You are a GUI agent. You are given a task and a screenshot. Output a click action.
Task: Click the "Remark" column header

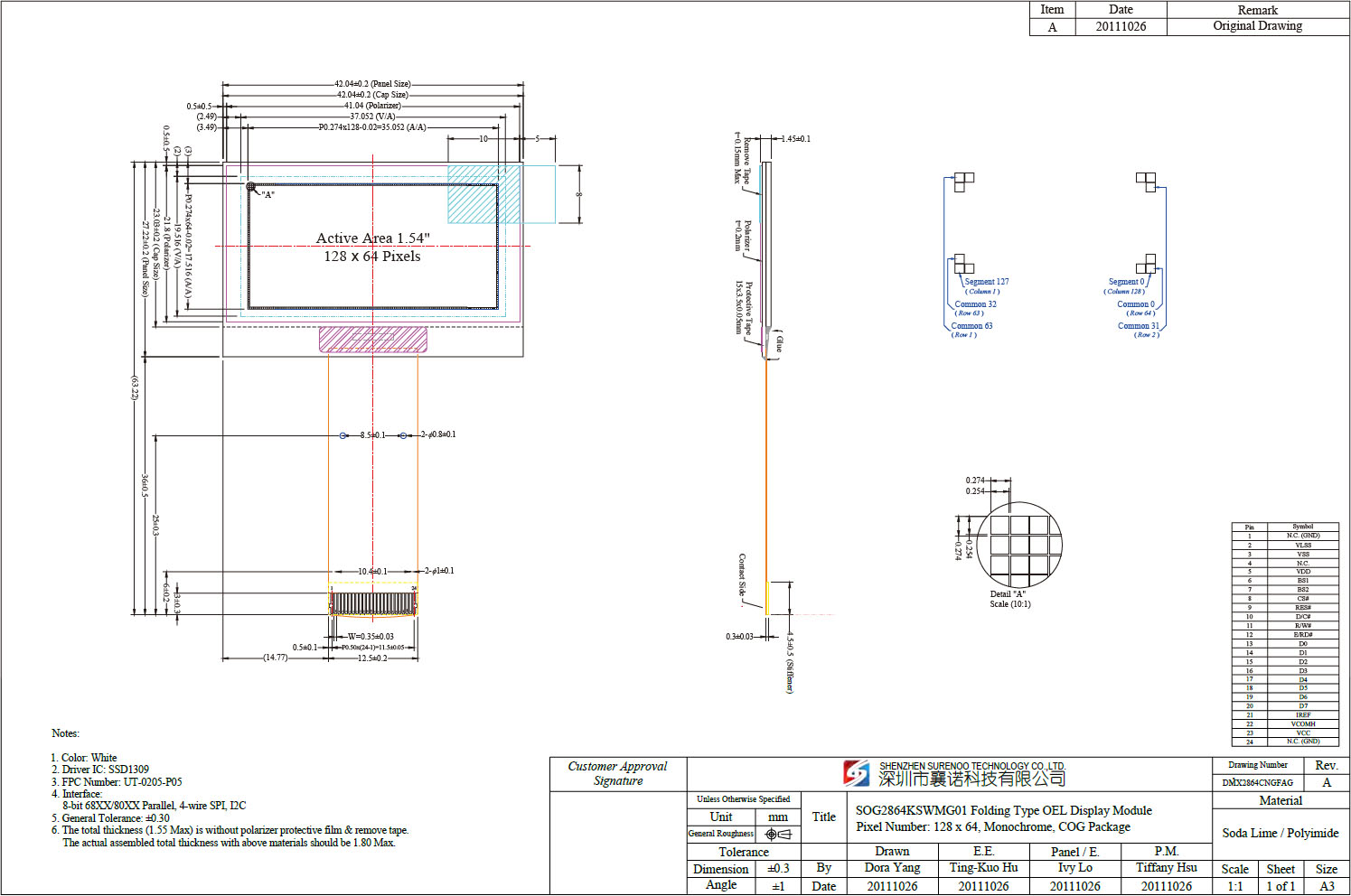click(x=1257, y=10)
